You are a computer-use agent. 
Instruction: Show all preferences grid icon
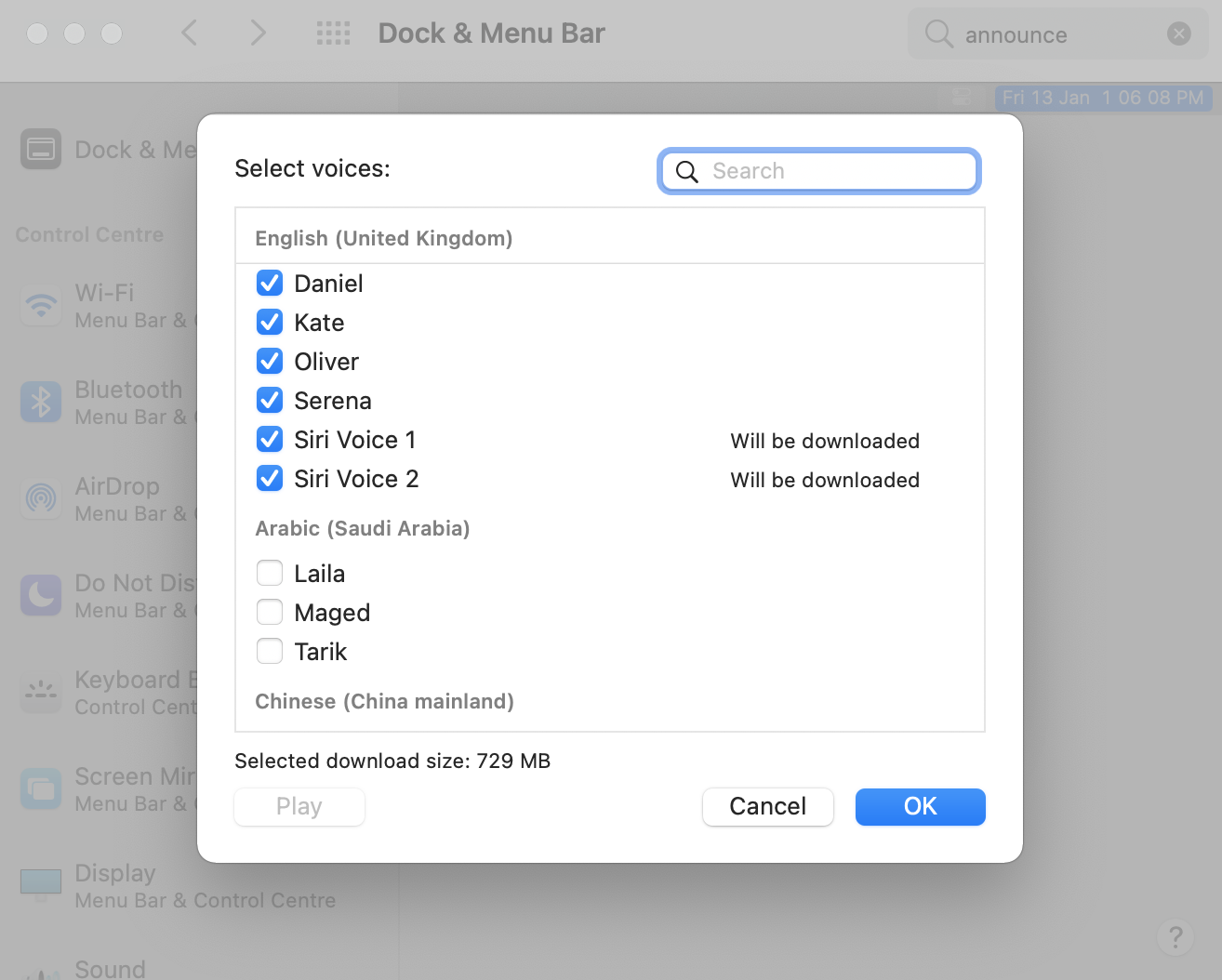pos(333,33)
